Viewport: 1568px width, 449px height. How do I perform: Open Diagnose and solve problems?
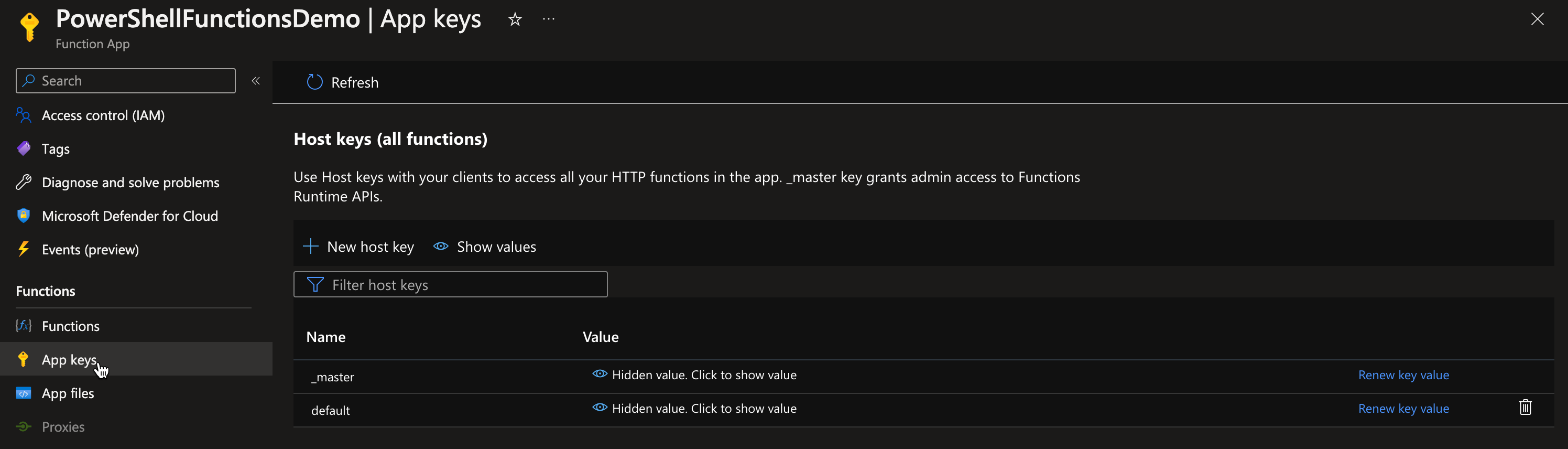130,182
